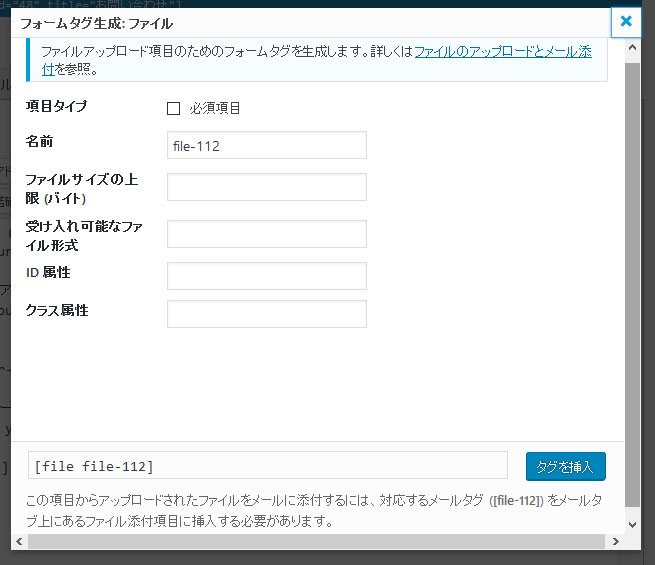Image resolution: width=655 pixels, height=565 pixels.
Task: Click the generated [file file-112] tag field
Action: coord(267,466)
